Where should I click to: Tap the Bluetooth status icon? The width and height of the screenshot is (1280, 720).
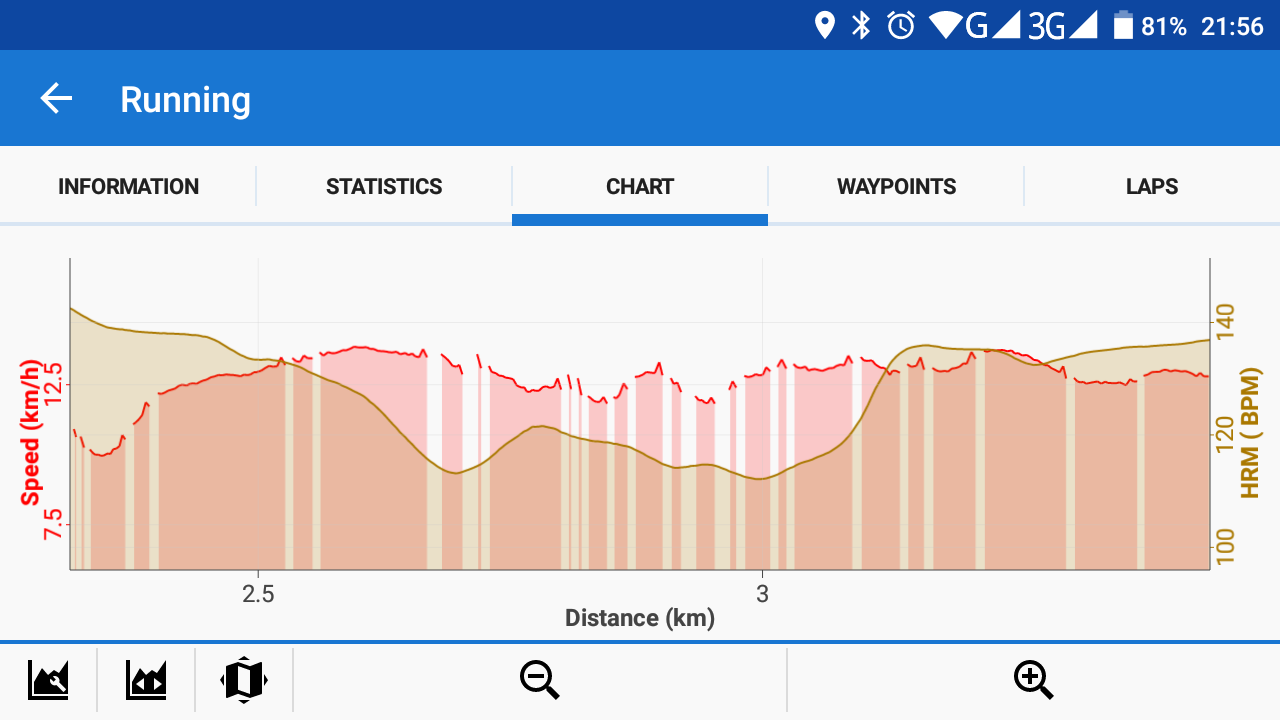860,25
